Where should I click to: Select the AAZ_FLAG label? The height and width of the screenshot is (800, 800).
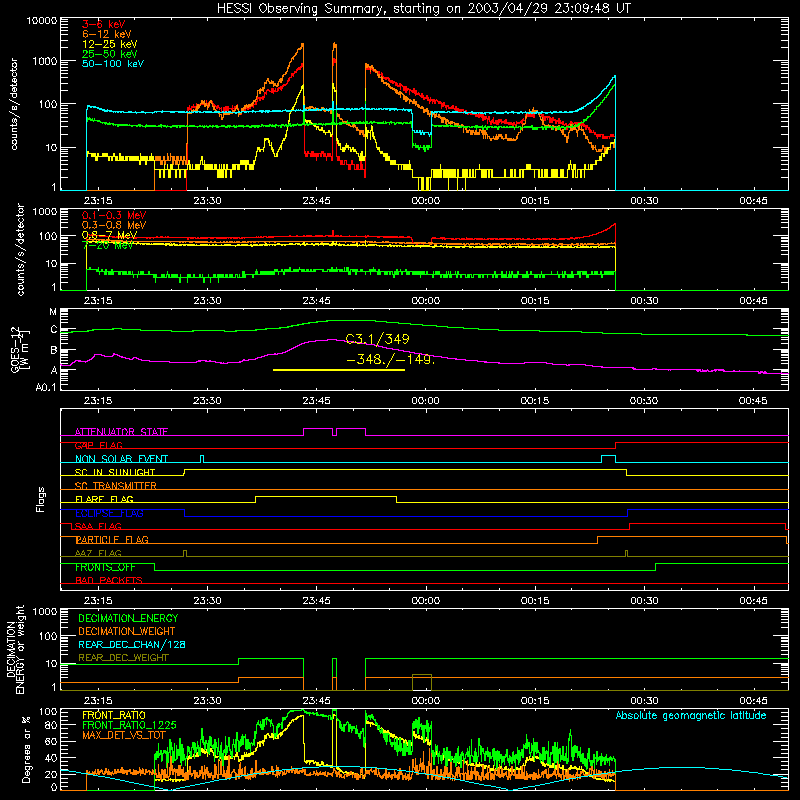98,554
